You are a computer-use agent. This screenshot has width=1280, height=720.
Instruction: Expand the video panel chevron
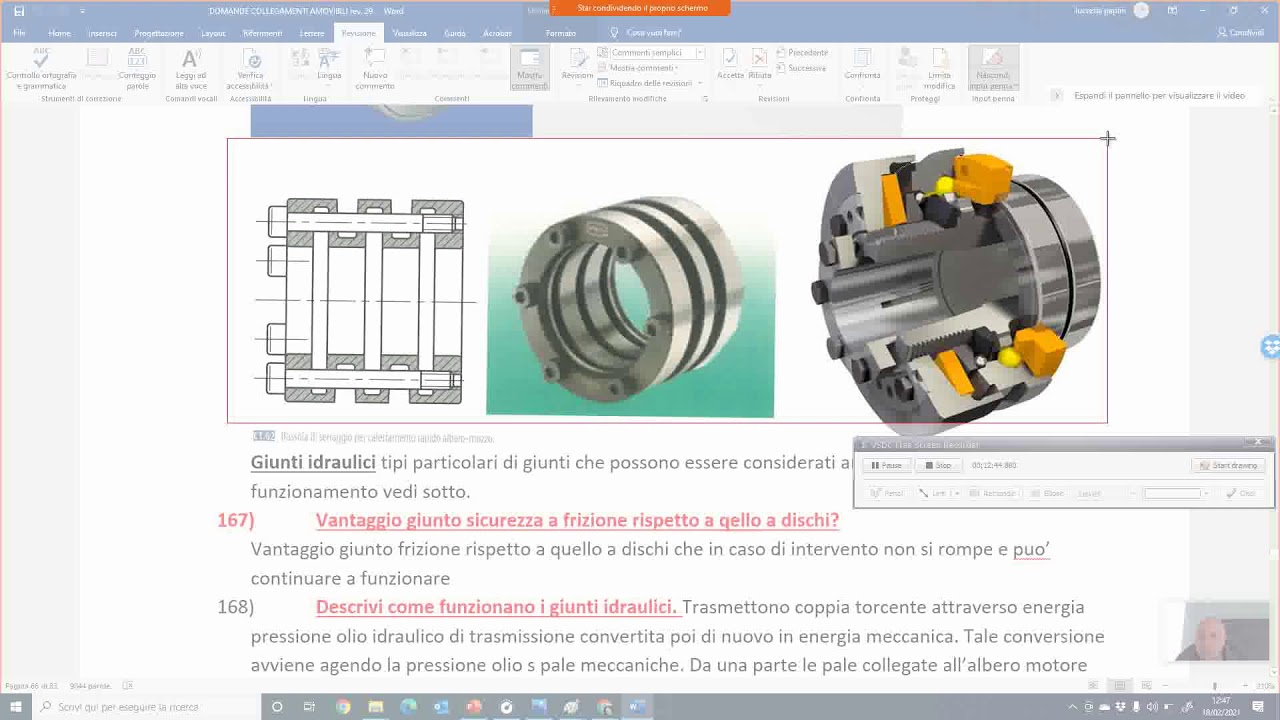(x=1056, y=96)
